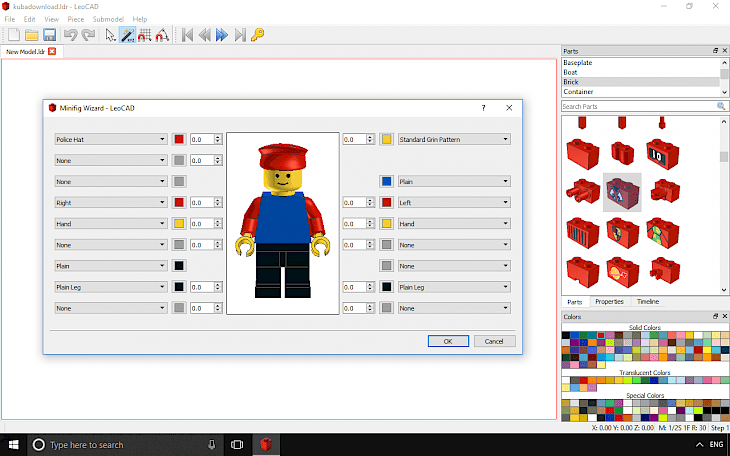This screenshot has width=730, height=456.
Task: Float the Parts panel
Action: point(716,50)
